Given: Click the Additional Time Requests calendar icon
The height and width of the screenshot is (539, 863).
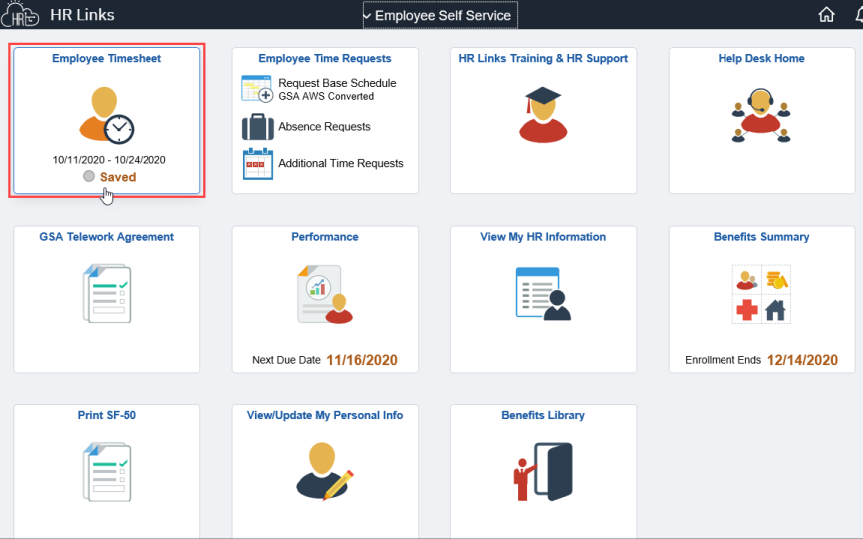Looking at the screenshot, I should [x=258, y=164].
